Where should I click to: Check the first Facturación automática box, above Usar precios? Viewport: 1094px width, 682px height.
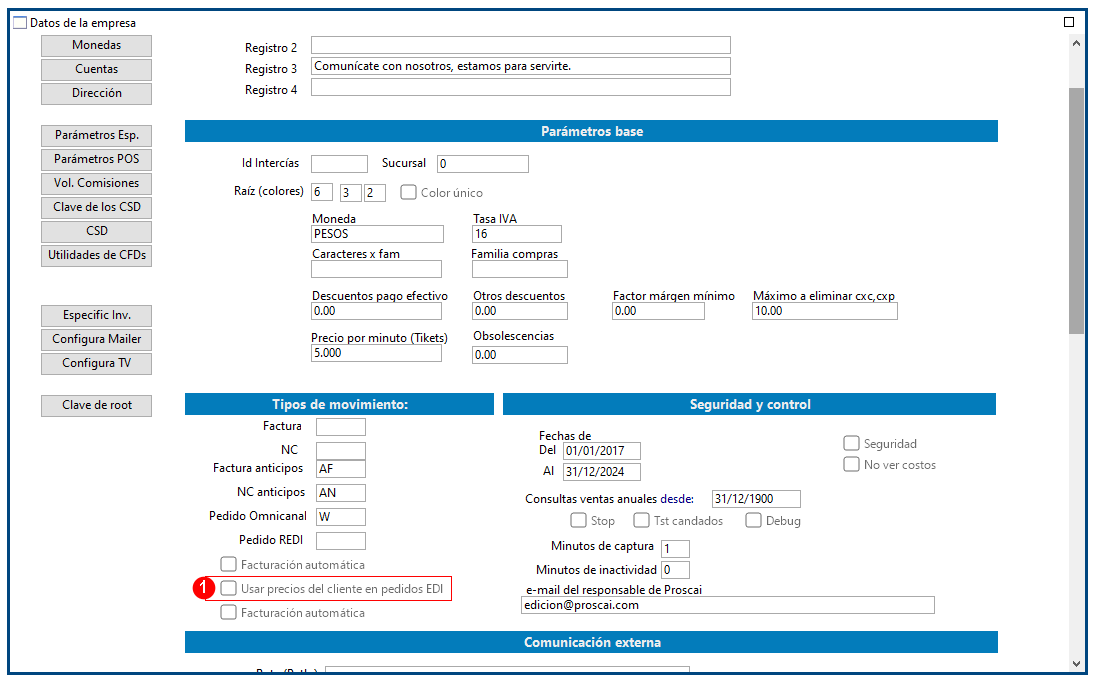[x=228, y=564]
